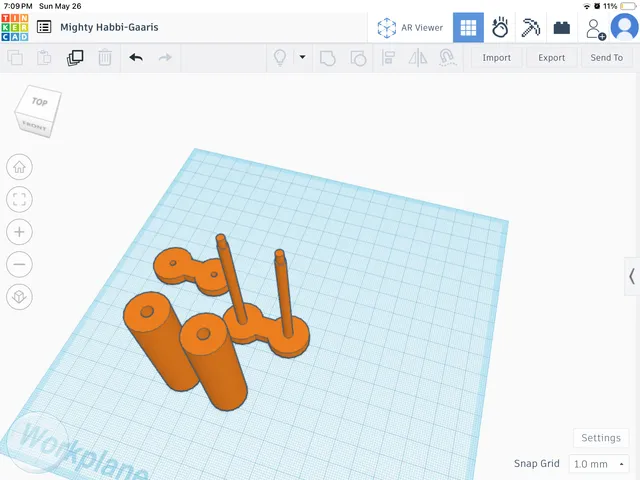Click the Export button

pyautogui.click(x=551, y=58)
